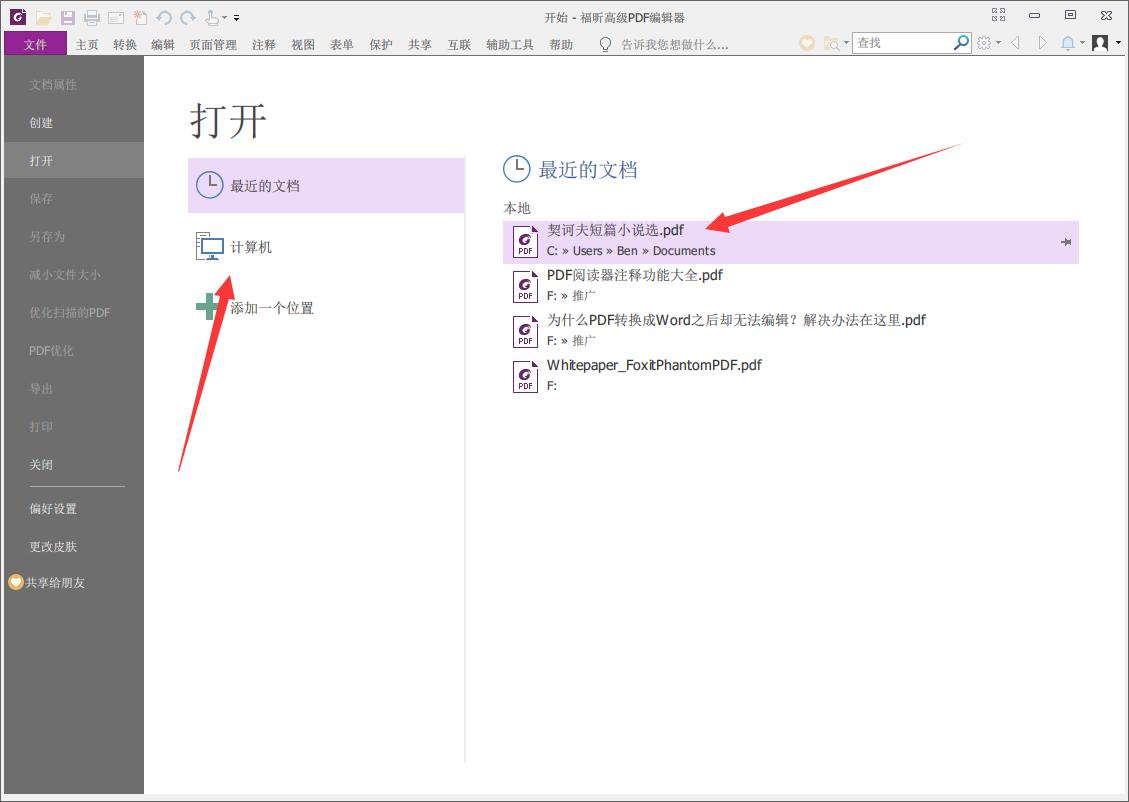Open 偏好设置 from the sidebar
Image resolution: width=1129 pixels, height=802 pixels.
click(53, 508)
